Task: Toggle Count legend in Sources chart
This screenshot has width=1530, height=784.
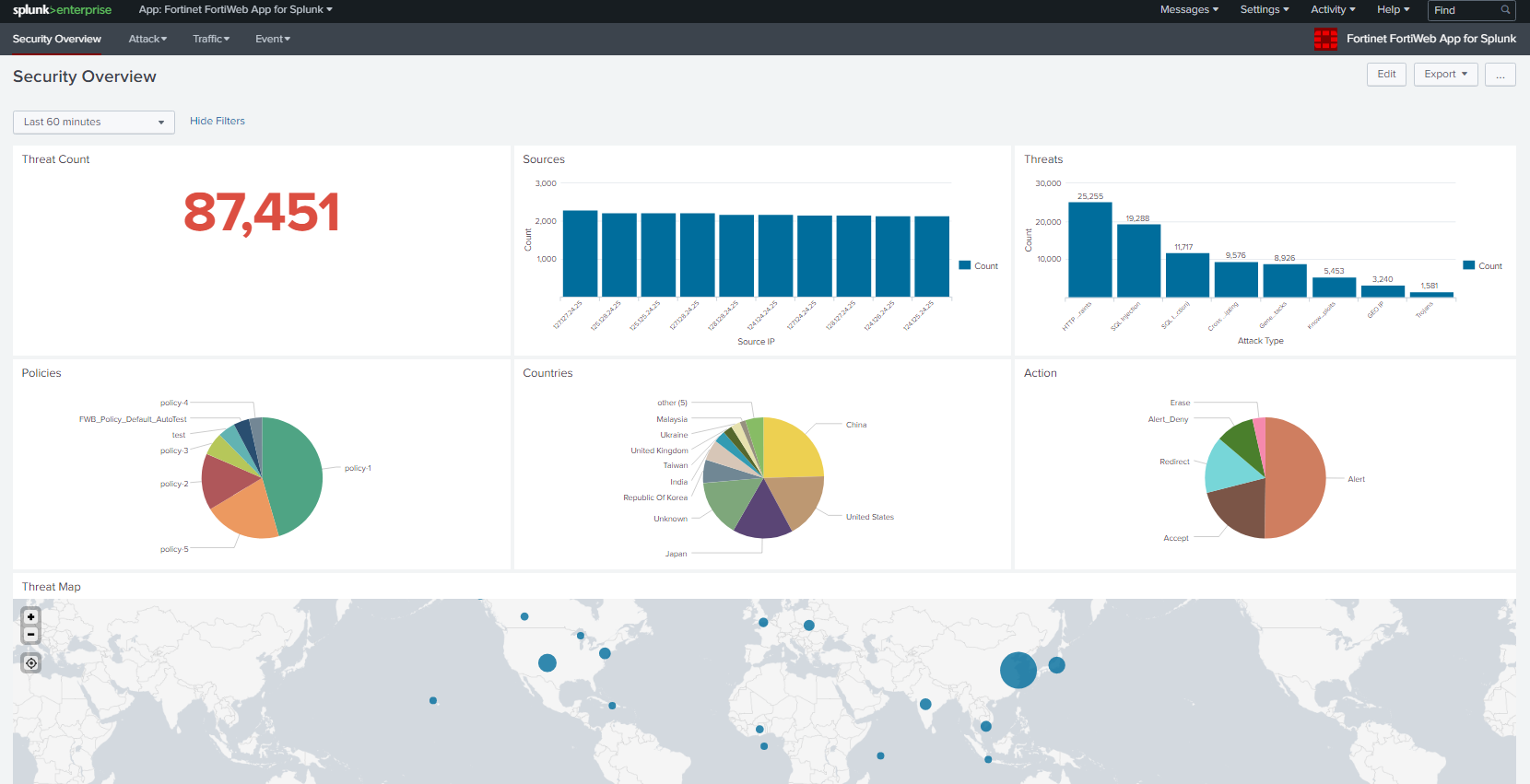Action: click(x=978, y=265)
